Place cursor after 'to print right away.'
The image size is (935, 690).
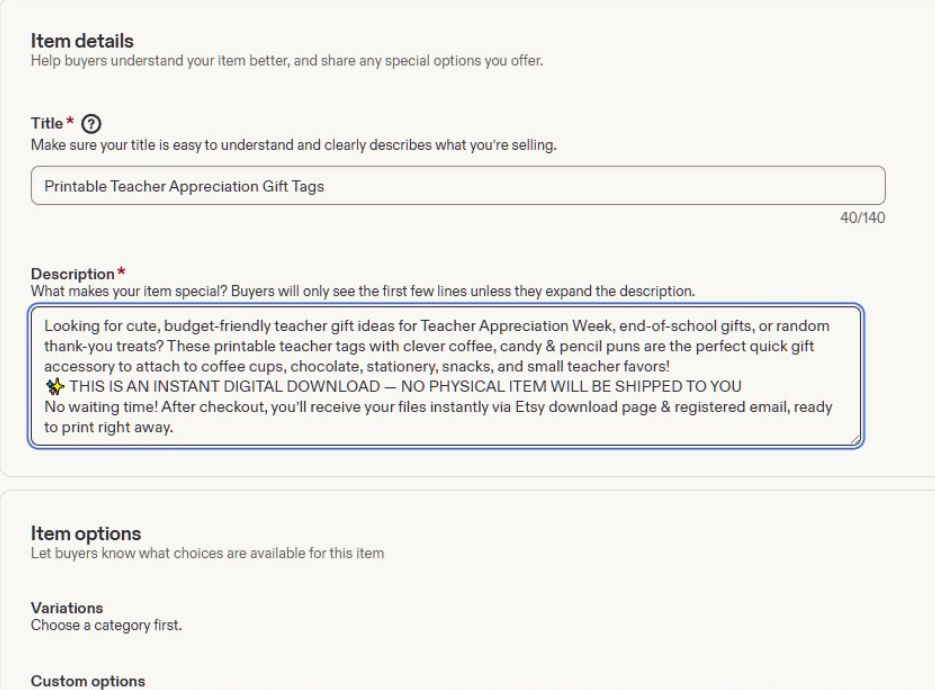tap(174, 427)
